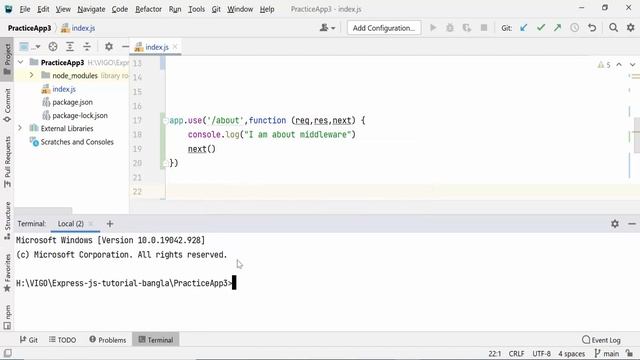The image size is (640, 360).
Task: Click PracticeApp3 breadcrumb in navigation bar
Action: pyautogui.click(x=29, y=28)
